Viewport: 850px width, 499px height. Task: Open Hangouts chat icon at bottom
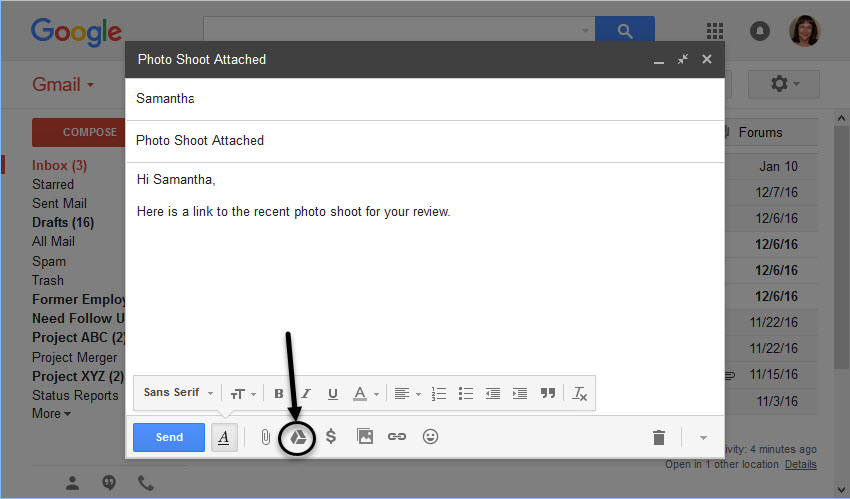(x=109, y=483)
